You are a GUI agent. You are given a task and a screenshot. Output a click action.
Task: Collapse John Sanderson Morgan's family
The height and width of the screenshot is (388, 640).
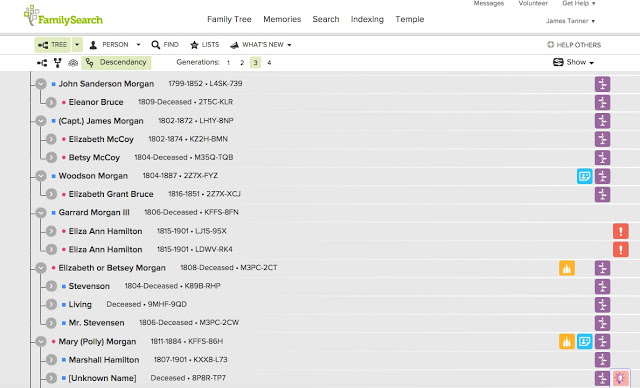coord(40,84)
